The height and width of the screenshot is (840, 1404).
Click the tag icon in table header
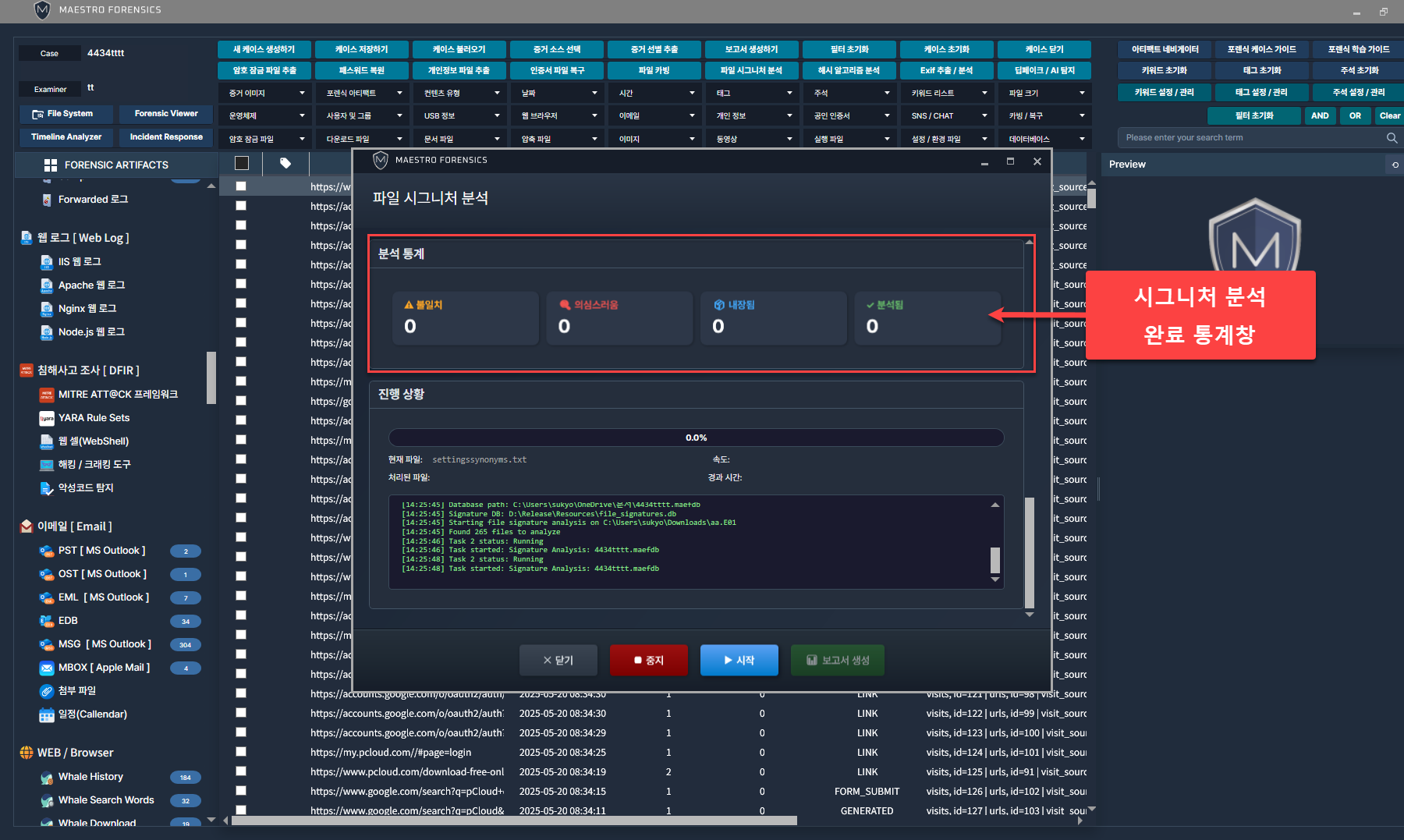click(x=285, y=163)
